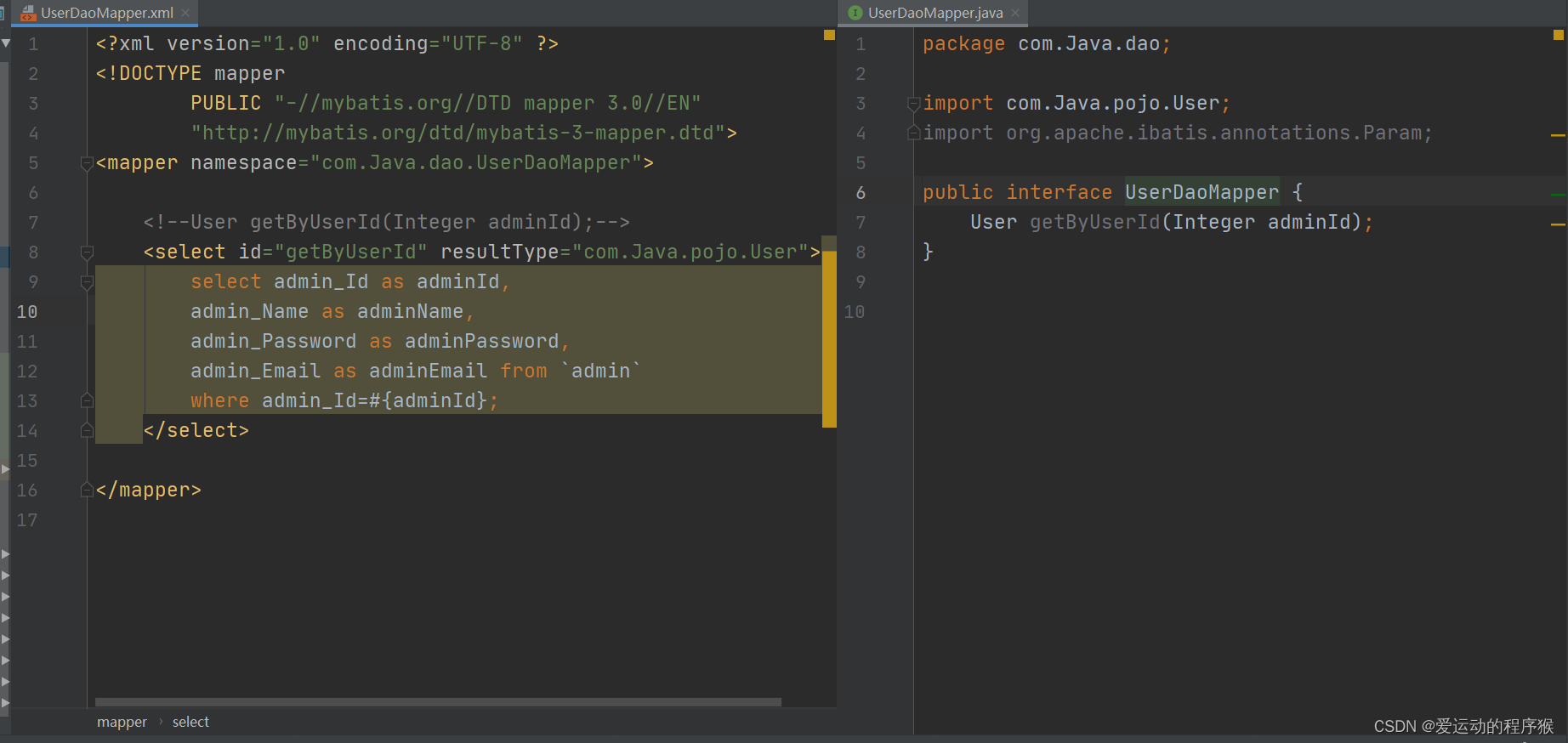
Task: Click the 'UTF-8' encoding value on line 1
Action: [x=481, y=44]
